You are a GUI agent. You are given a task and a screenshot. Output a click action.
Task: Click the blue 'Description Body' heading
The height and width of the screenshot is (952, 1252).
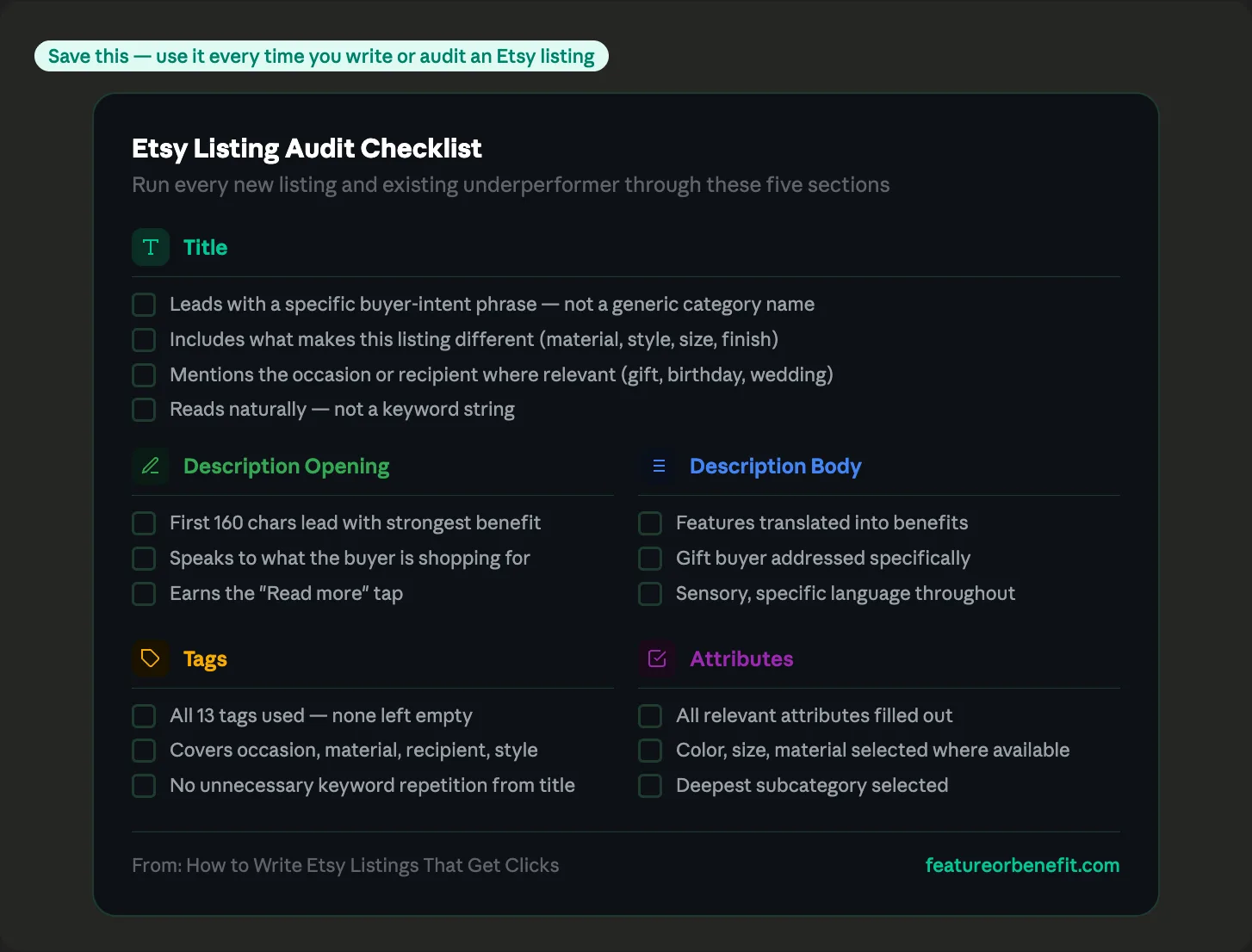[x=775, y=466]
